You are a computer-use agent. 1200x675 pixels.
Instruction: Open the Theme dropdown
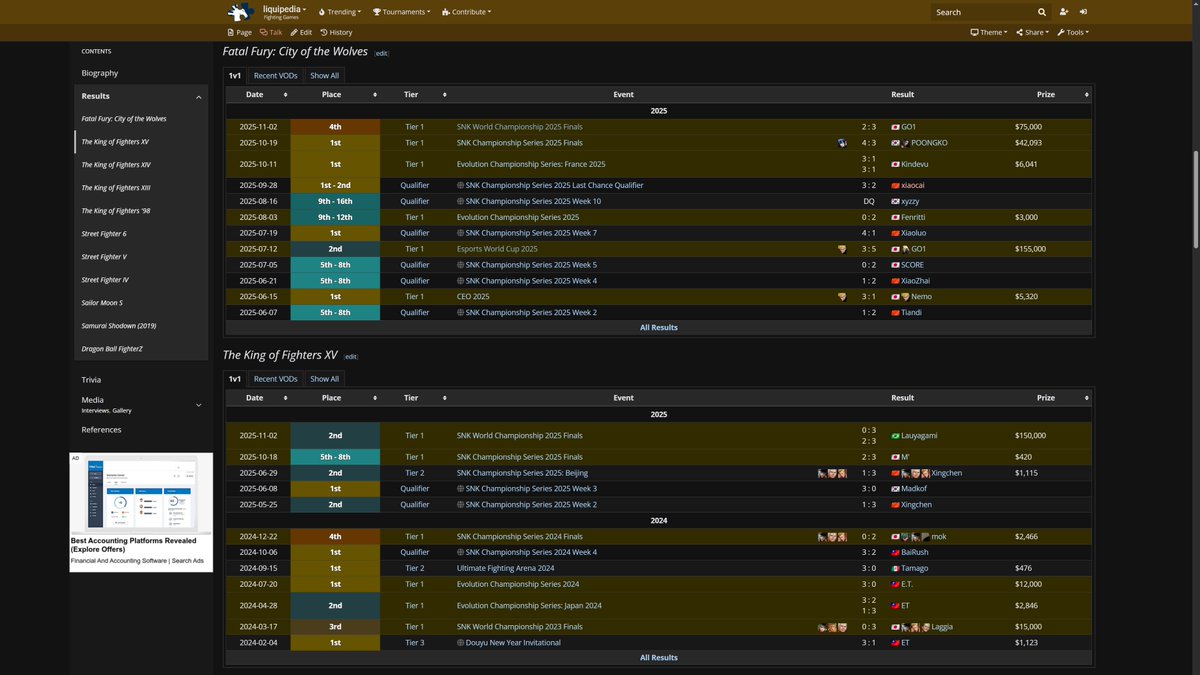988,32
